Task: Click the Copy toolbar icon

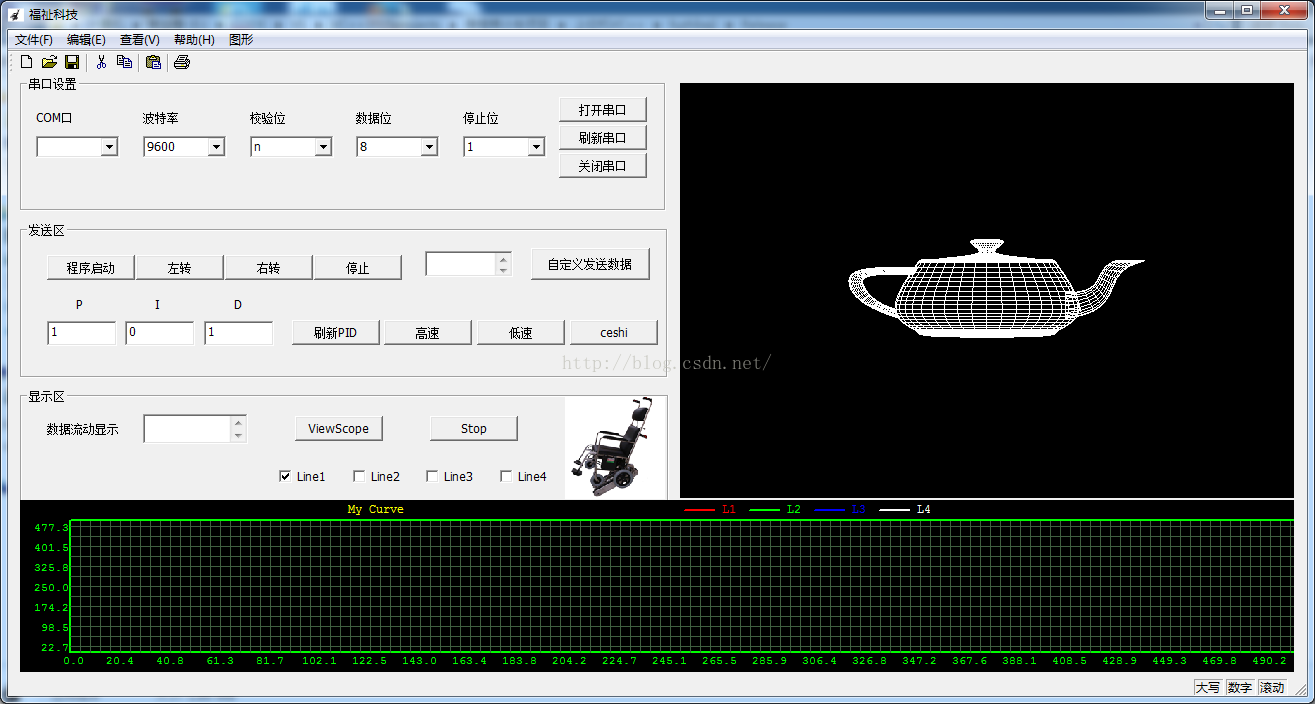Action: [124, 62]
